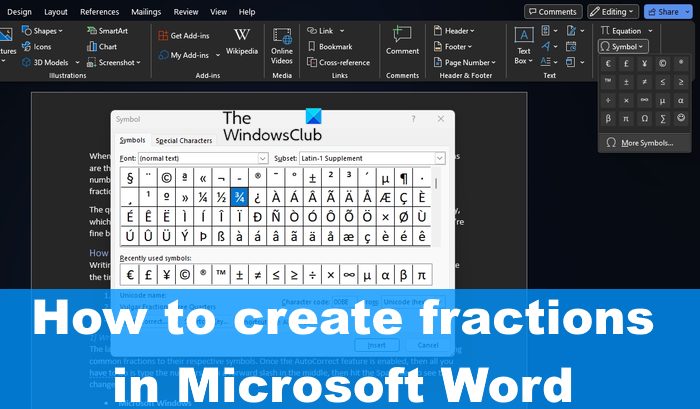Expand the Font dropdown in Symbol dialog

click(x=262, y=158)
